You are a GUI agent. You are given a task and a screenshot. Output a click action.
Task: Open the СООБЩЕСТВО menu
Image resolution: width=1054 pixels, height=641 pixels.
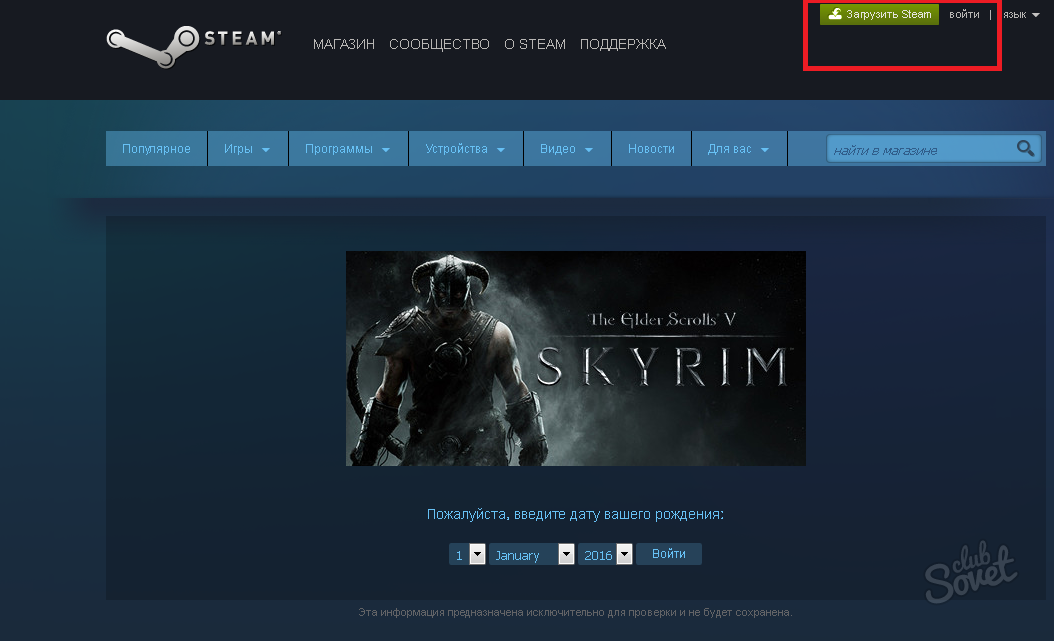coord(439,44)
